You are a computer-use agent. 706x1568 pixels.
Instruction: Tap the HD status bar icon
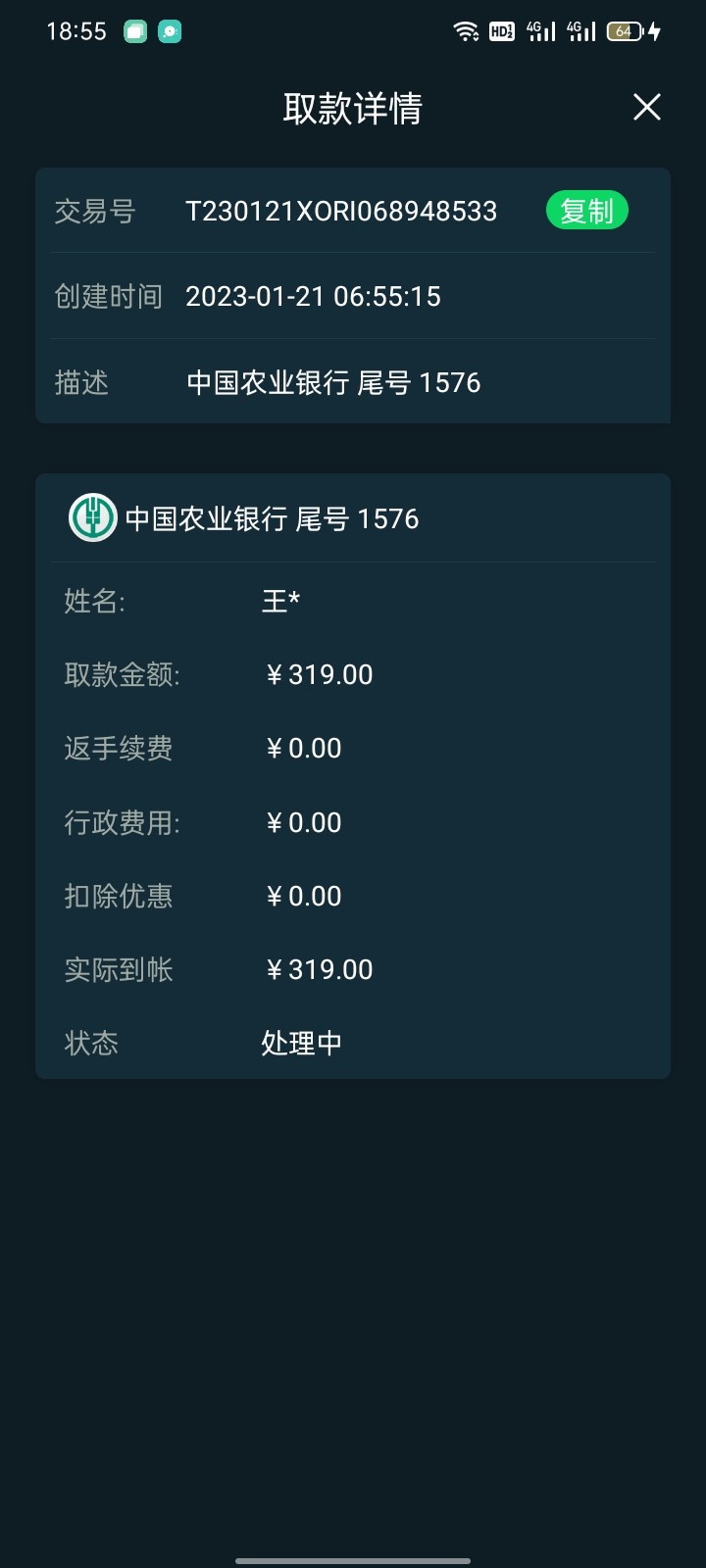click(x=502, y=31)
